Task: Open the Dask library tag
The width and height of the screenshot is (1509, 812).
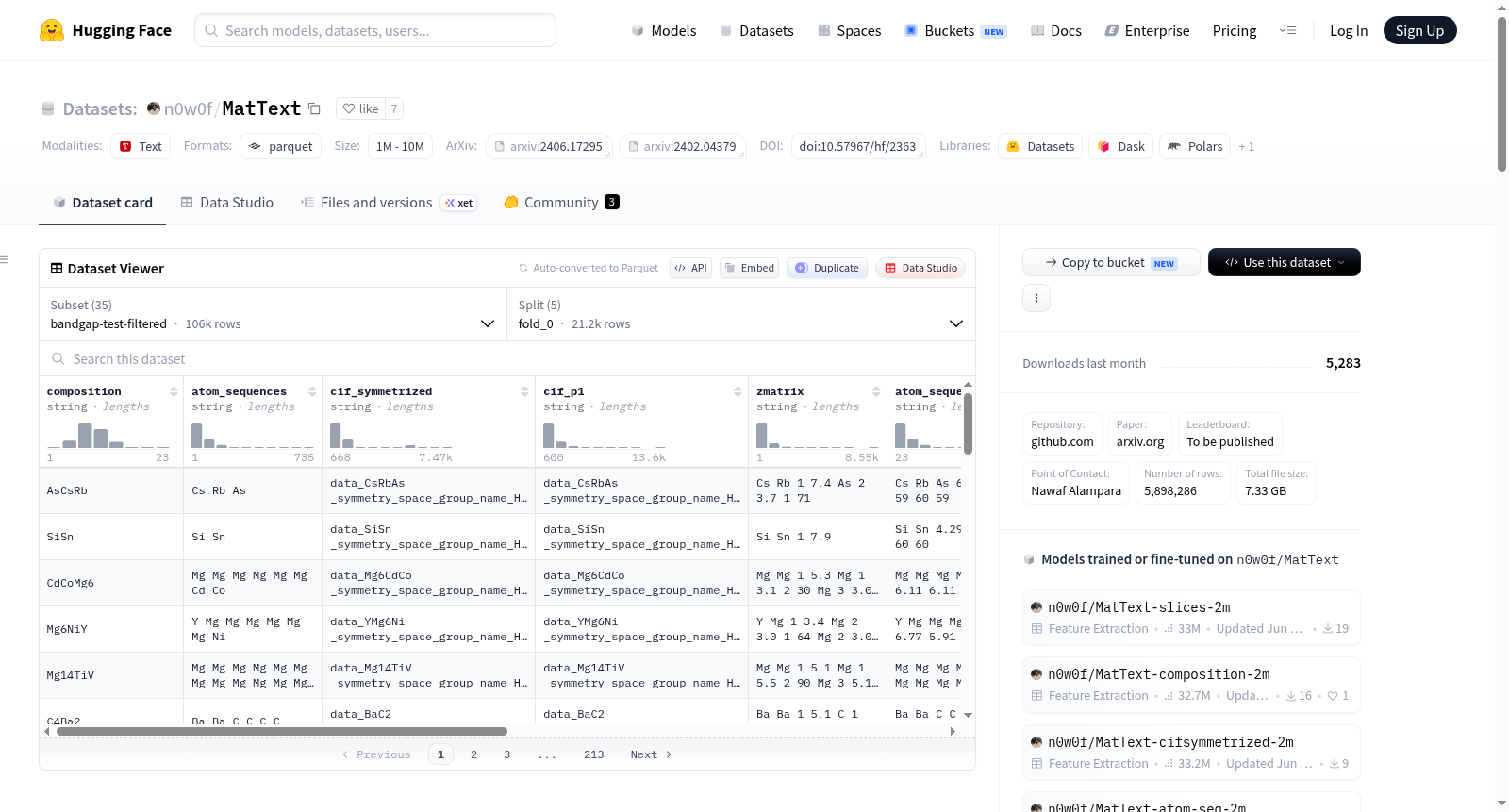Action: [1120, 146]
